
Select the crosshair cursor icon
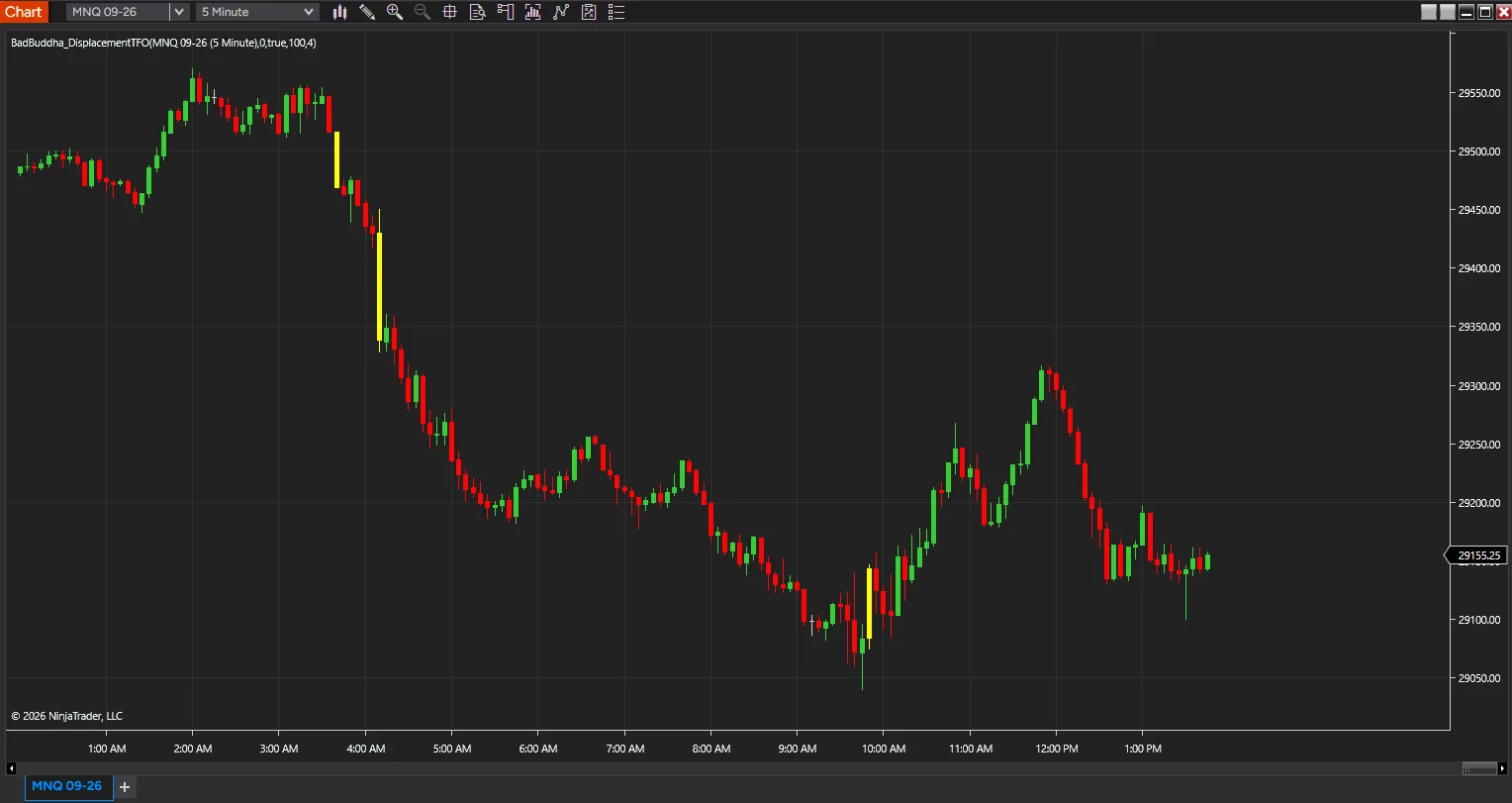[x=449, y=12]
